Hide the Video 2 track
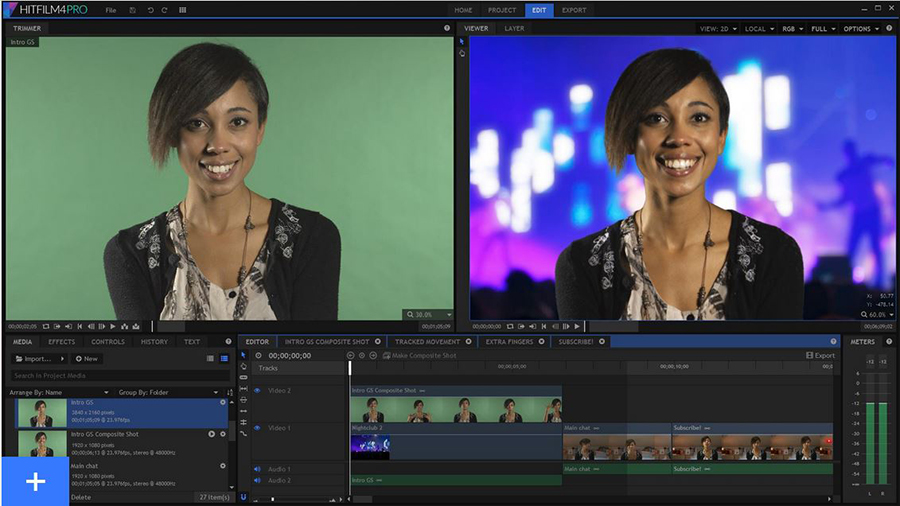 tap(257, 391)
